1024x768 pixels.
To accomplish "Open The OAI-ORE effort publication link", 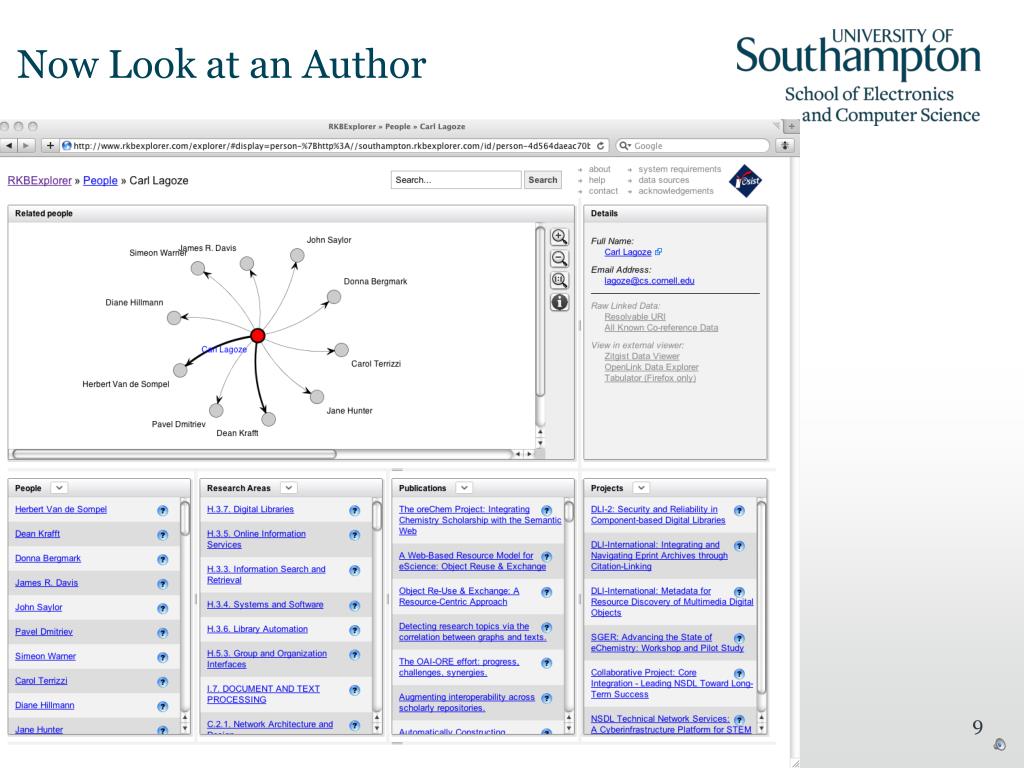I will click(459, 667).
